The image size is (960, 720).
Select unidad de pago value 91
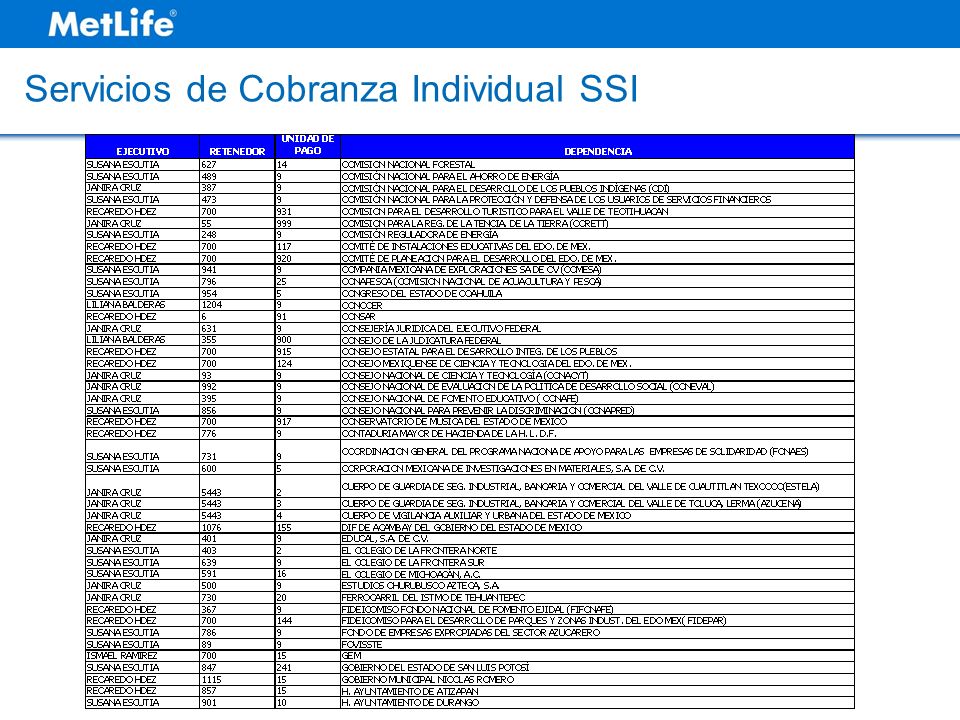(x=282, y=317)
